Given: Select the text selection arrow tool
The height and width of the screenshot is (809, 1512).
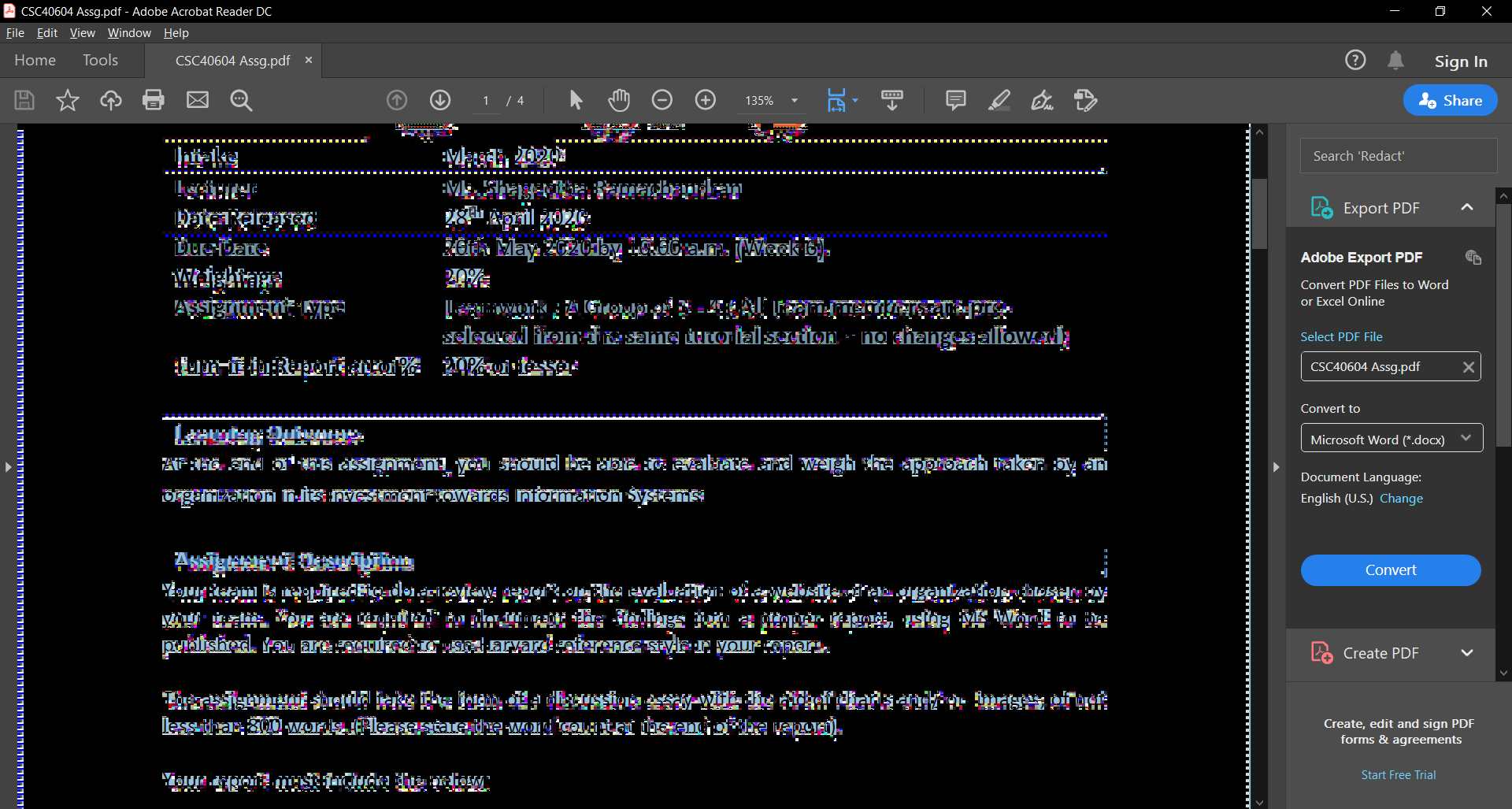Looking at the screenshot, I should (x=576, y=100).
